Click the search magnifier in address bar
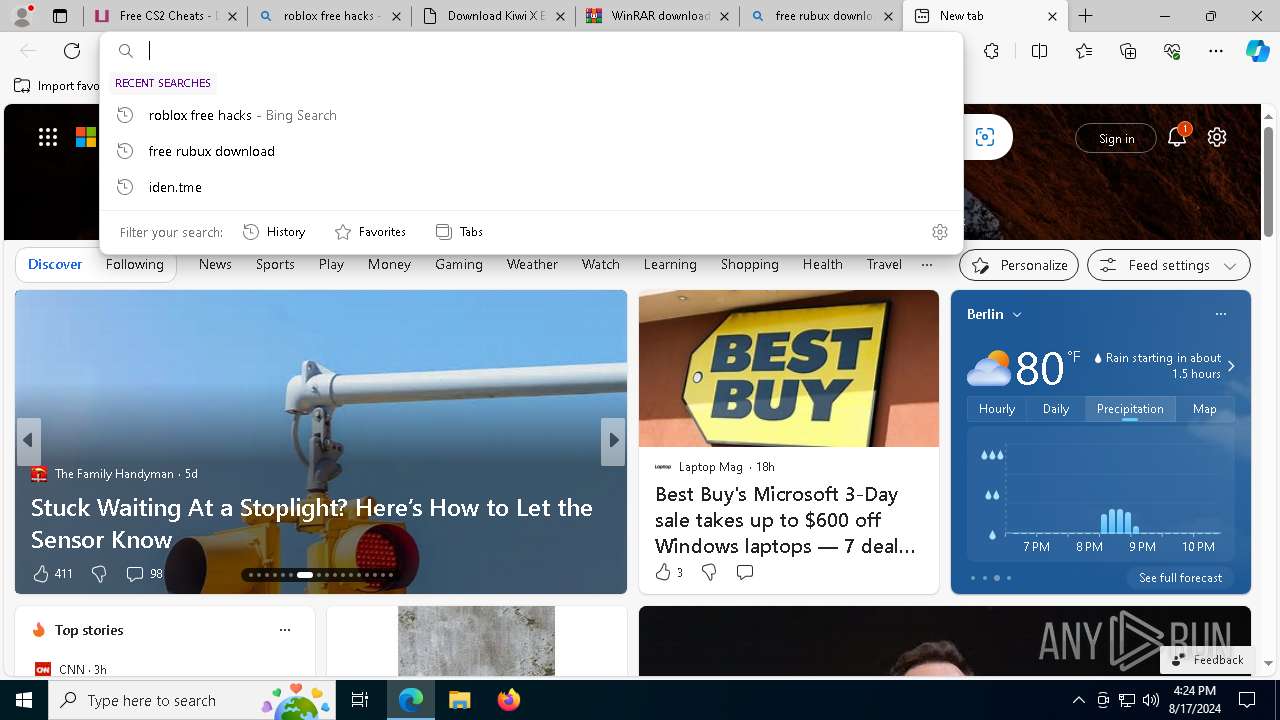This screenshot has width=1280, height=720. coord(126,51)
